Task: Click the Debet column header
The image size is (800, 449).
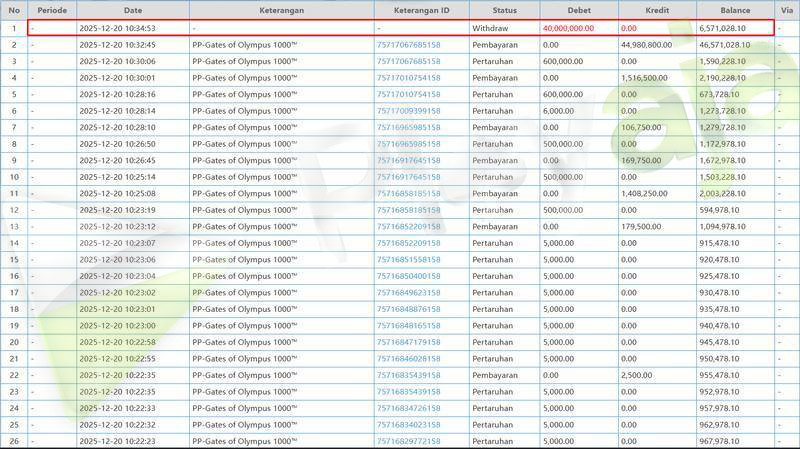Action: 578,10
